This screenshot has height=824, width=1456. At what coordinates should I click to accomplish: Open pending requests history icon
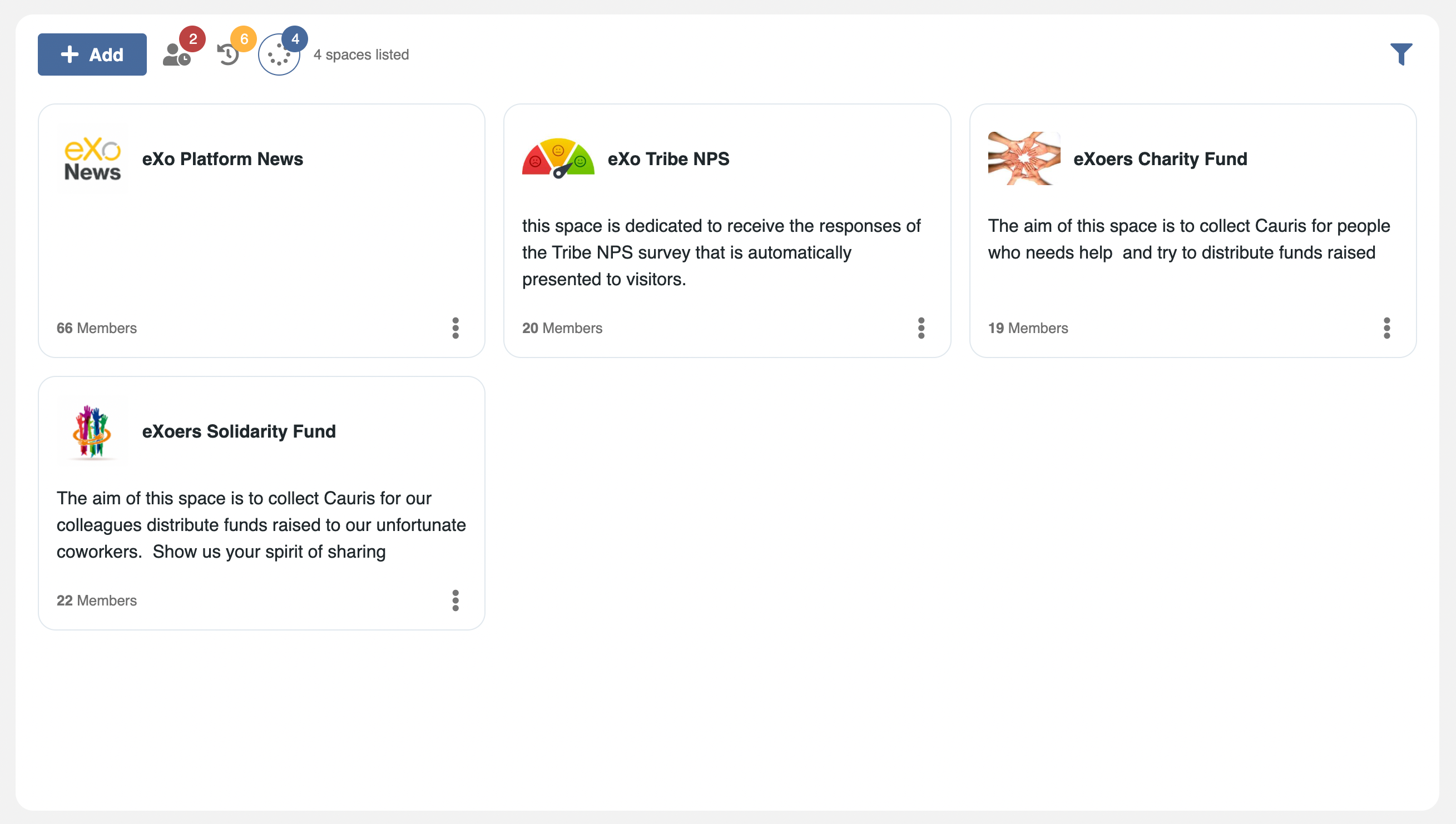click(x=228, y=55)
